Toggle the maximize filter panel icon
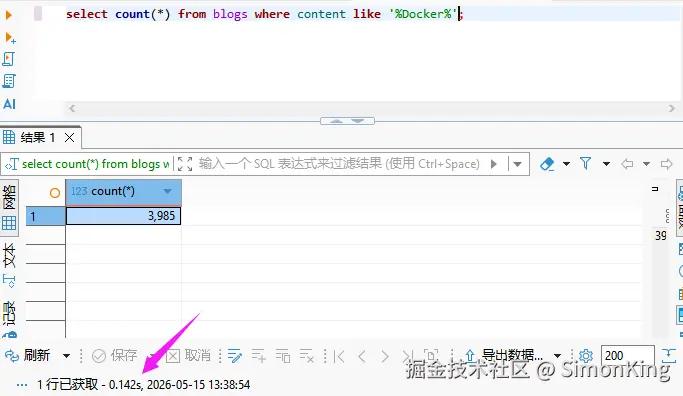Screen dimensions: 683x396 185,164
